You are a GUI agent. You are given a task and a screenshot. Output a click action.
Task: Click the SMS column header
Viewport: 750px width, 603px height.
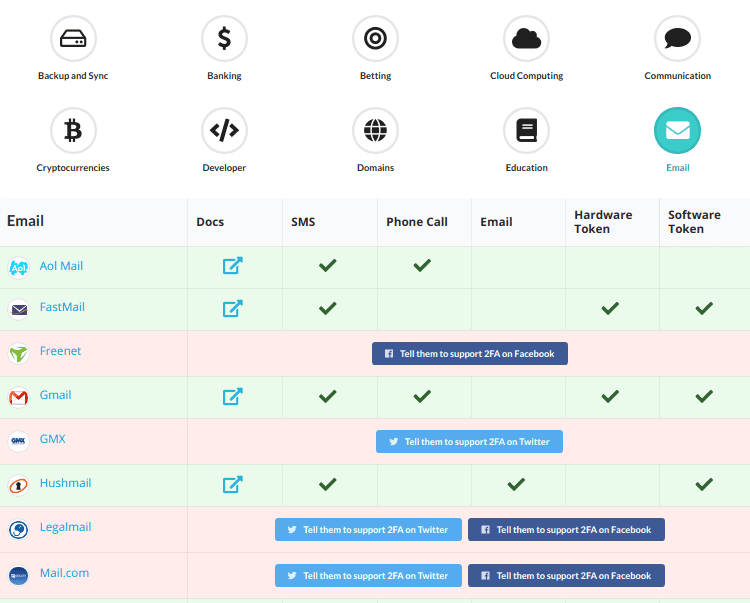[x=303, y=222]
